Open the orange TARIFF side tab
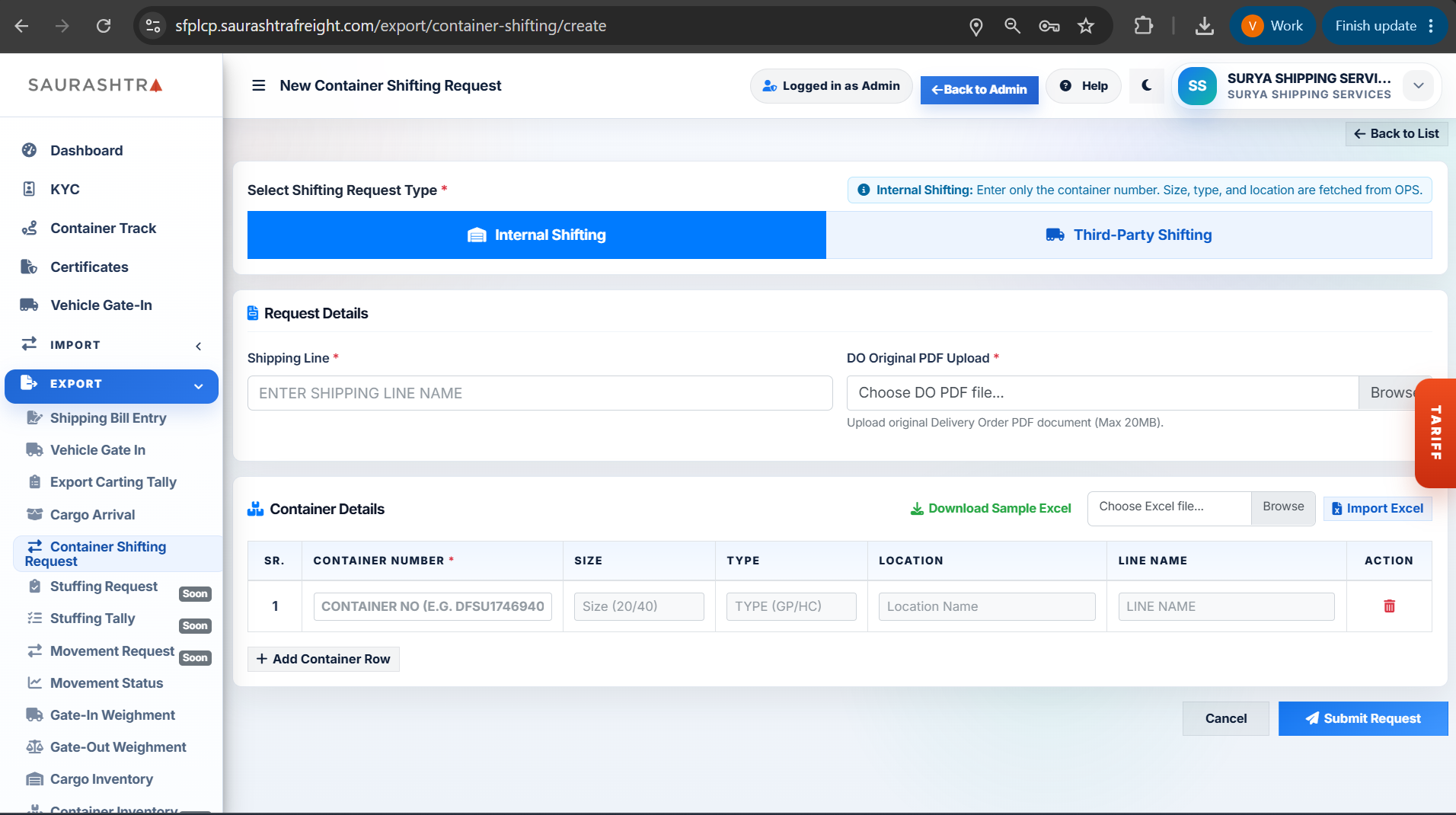Screen dimensions: 1456x815 coord(1435,433)
